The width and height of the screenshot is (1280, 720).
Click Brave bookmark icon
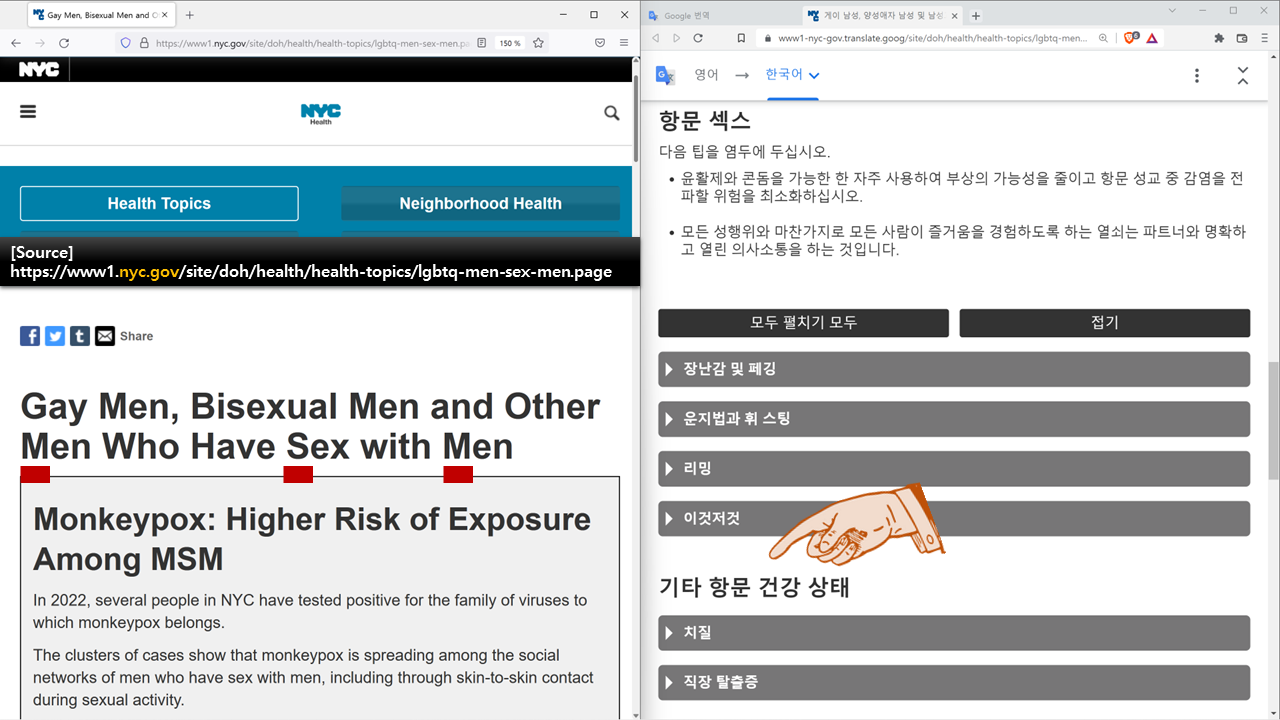click(x=741, y=38)
